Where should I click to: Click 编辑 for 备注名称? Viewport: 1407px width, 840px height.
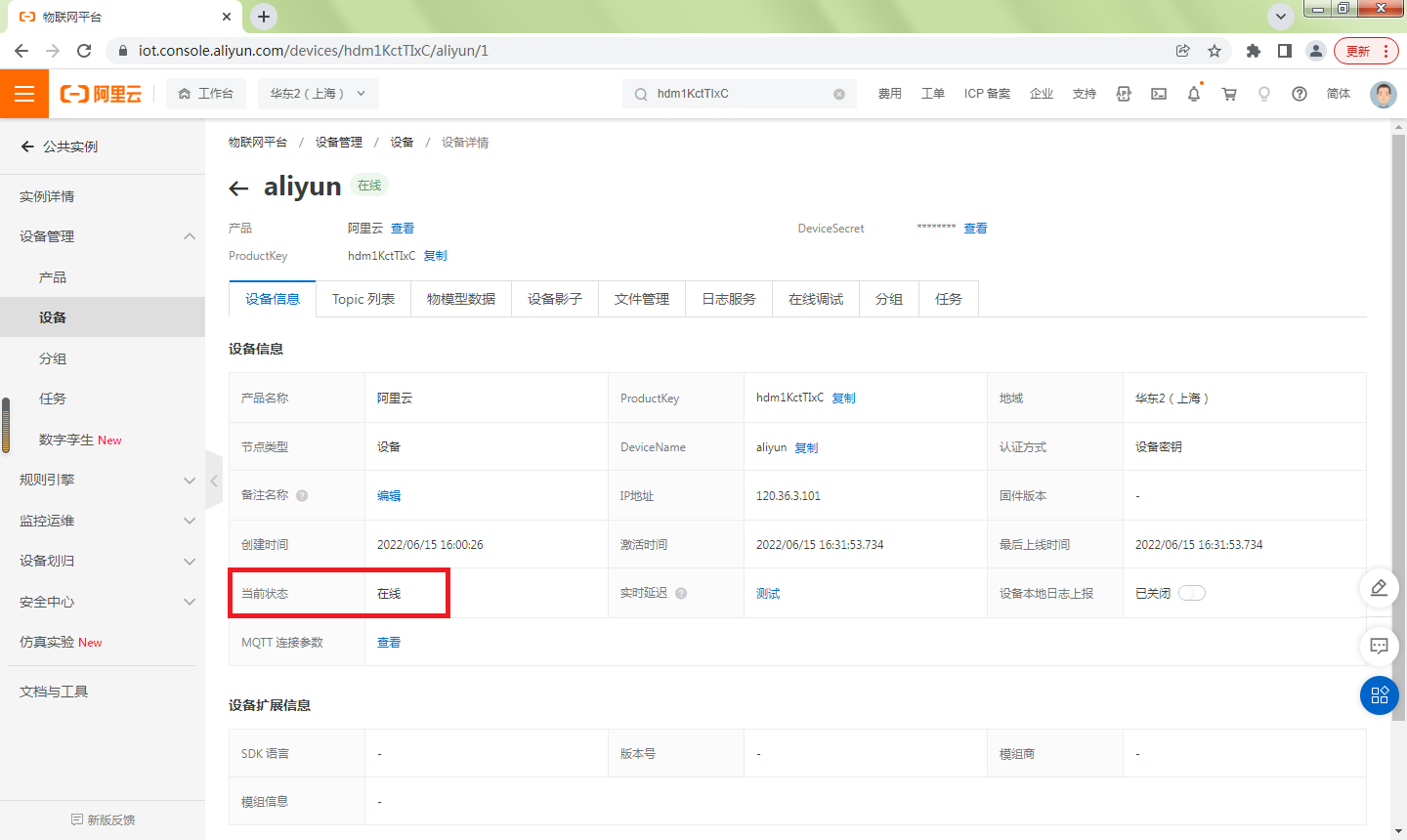[389, 496]
